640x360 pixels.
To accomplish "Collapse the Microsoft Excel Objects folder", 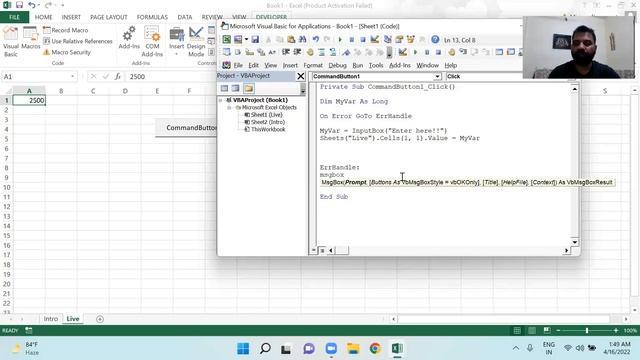I will (229, 107).
